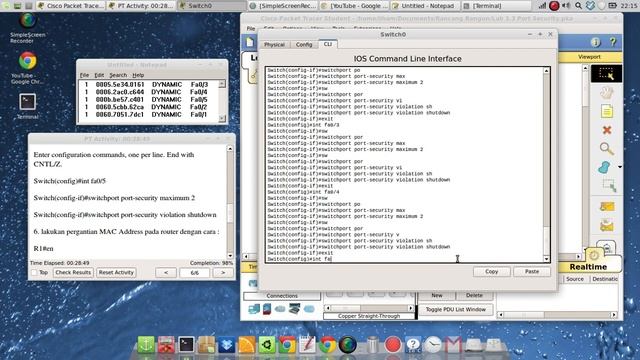Select the Inspect magnifier tool
This screenshot has width=640, height=360.
click(x=607, y=149)
